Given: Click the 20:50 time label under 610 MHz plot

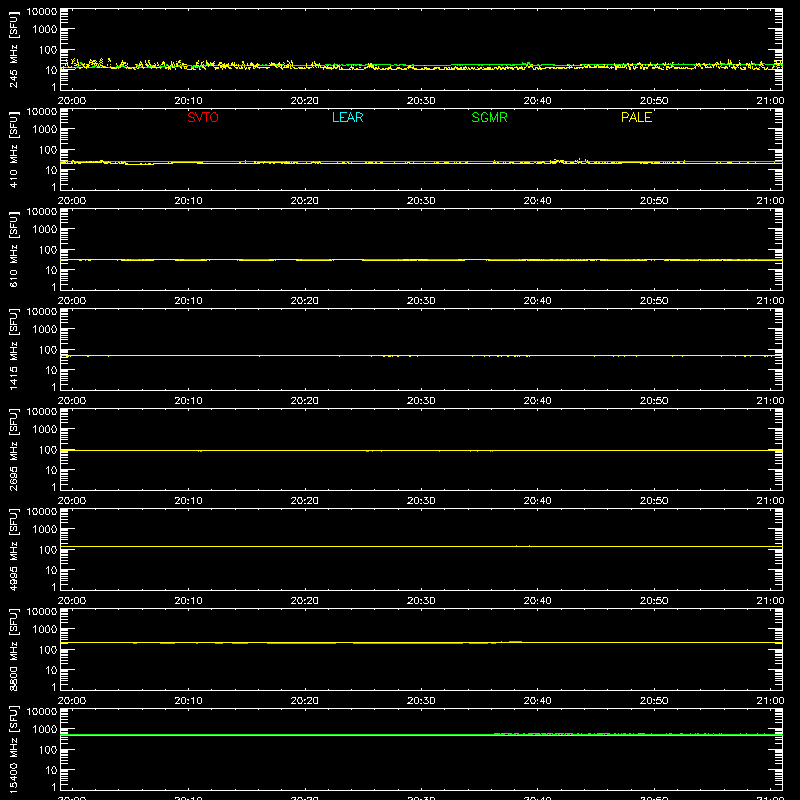Looking at the screenshot, I should pyautogui.click(x=654, y=301).
